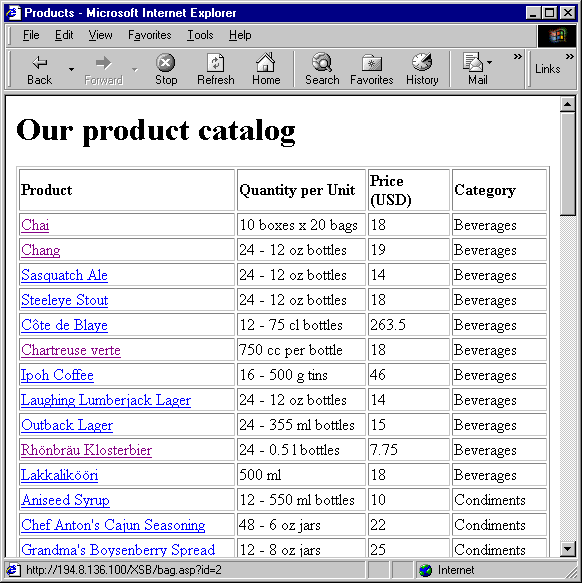Expand the Links bar chevron
The height and width of the screenshot is (583, 582).
click(569, 57)
